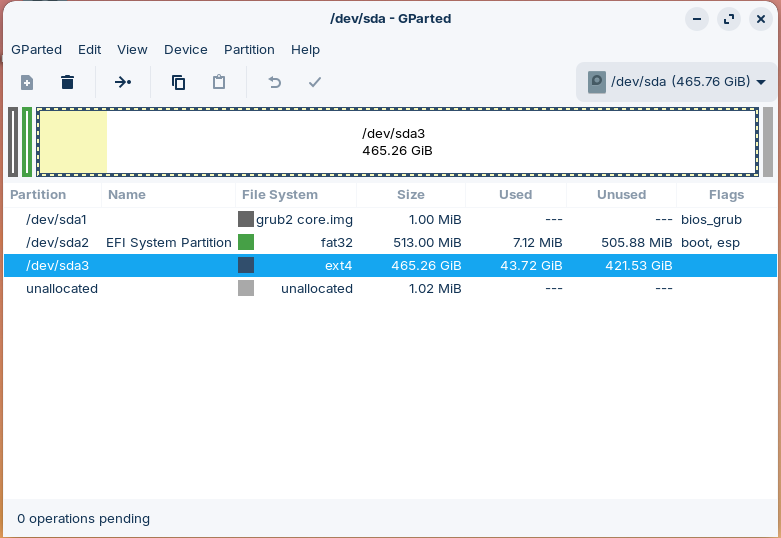The height and width of the screenshot is (538, 781).
Task: Open the Device menu
Action: point(186,49)
